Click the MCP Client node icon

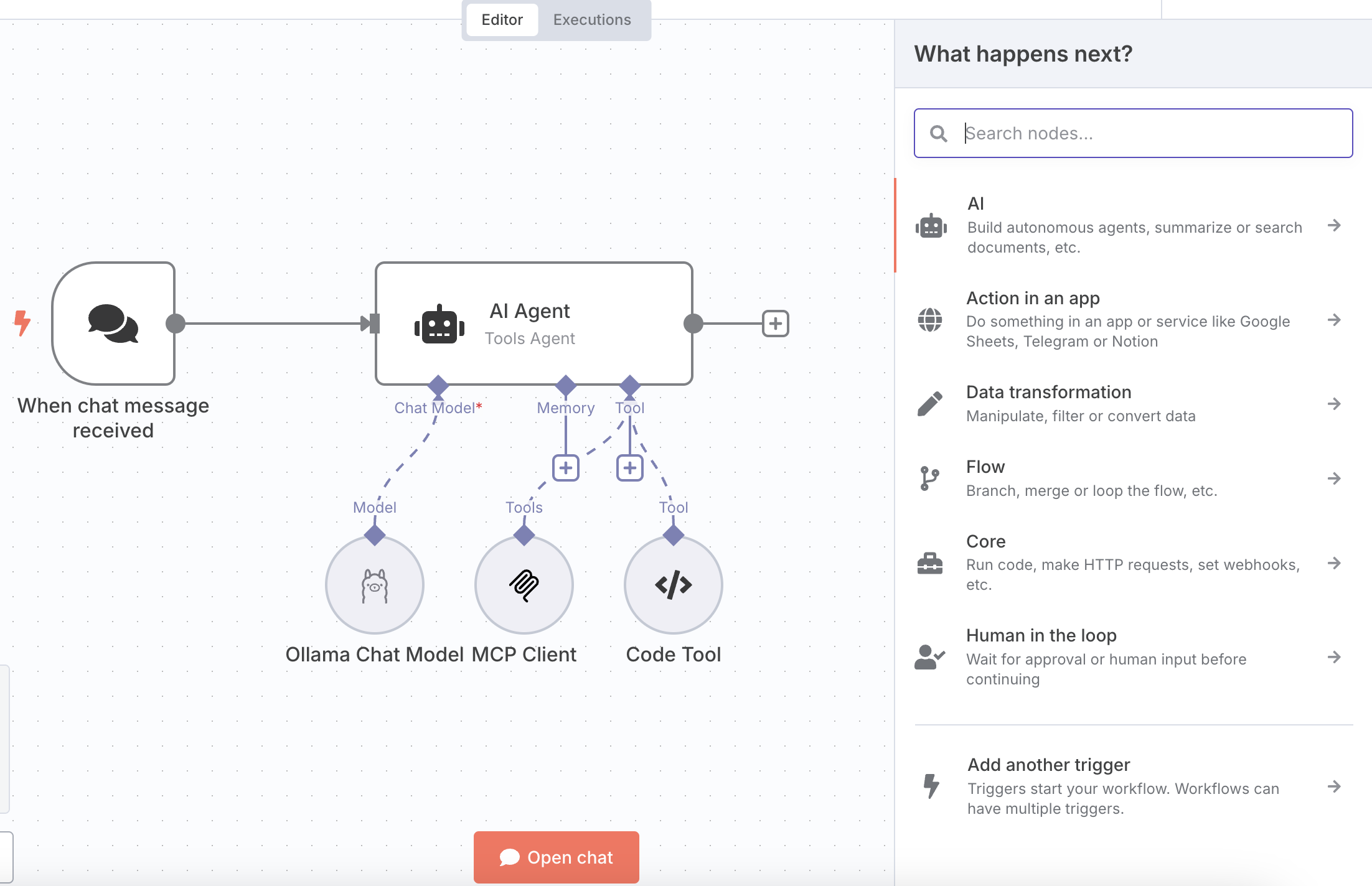click(x=524, y=585)
